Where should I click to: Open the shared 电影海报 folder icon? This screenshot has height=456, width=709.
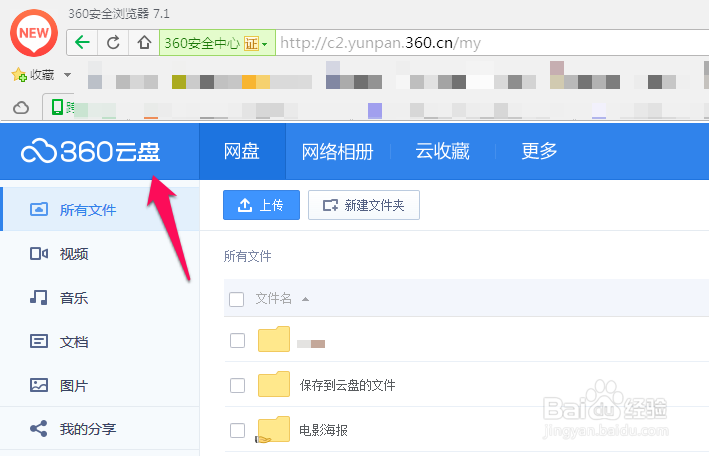pos(273,429)
